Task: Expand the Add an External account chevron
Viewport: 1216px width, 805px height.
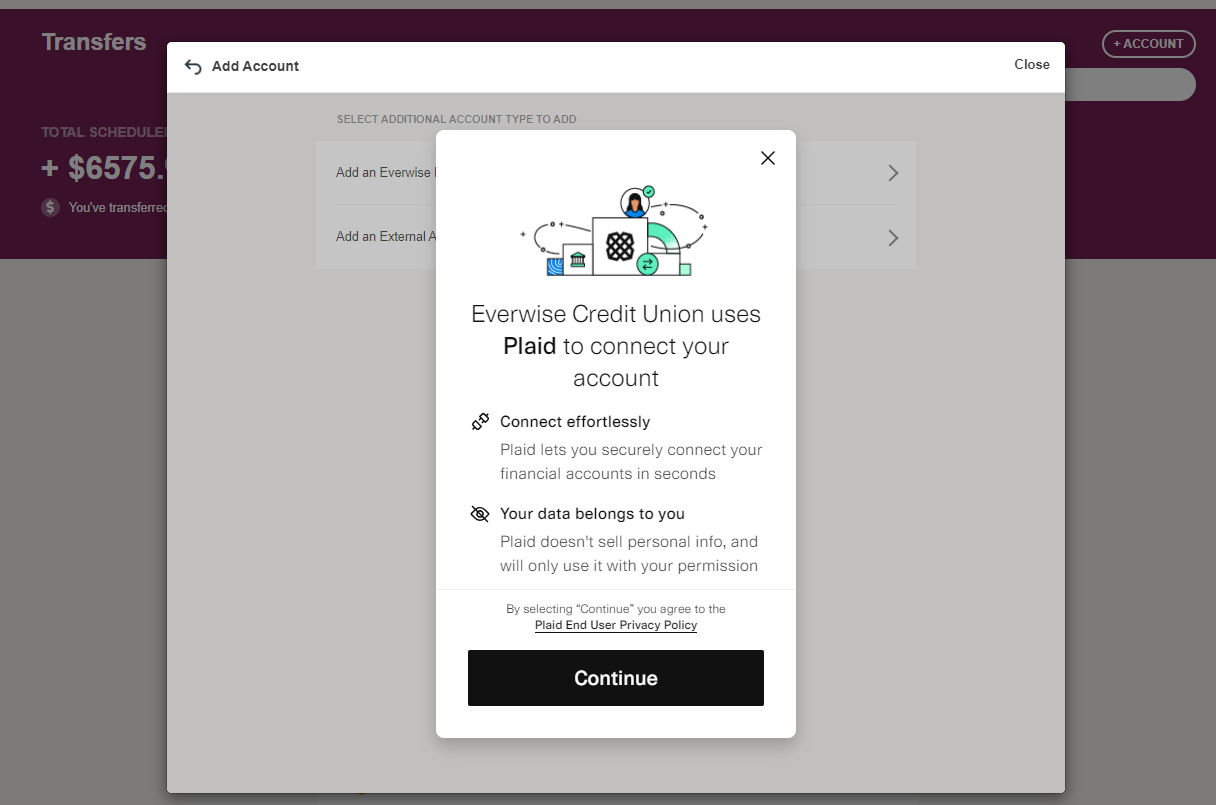Action: [x=893, y=238]
